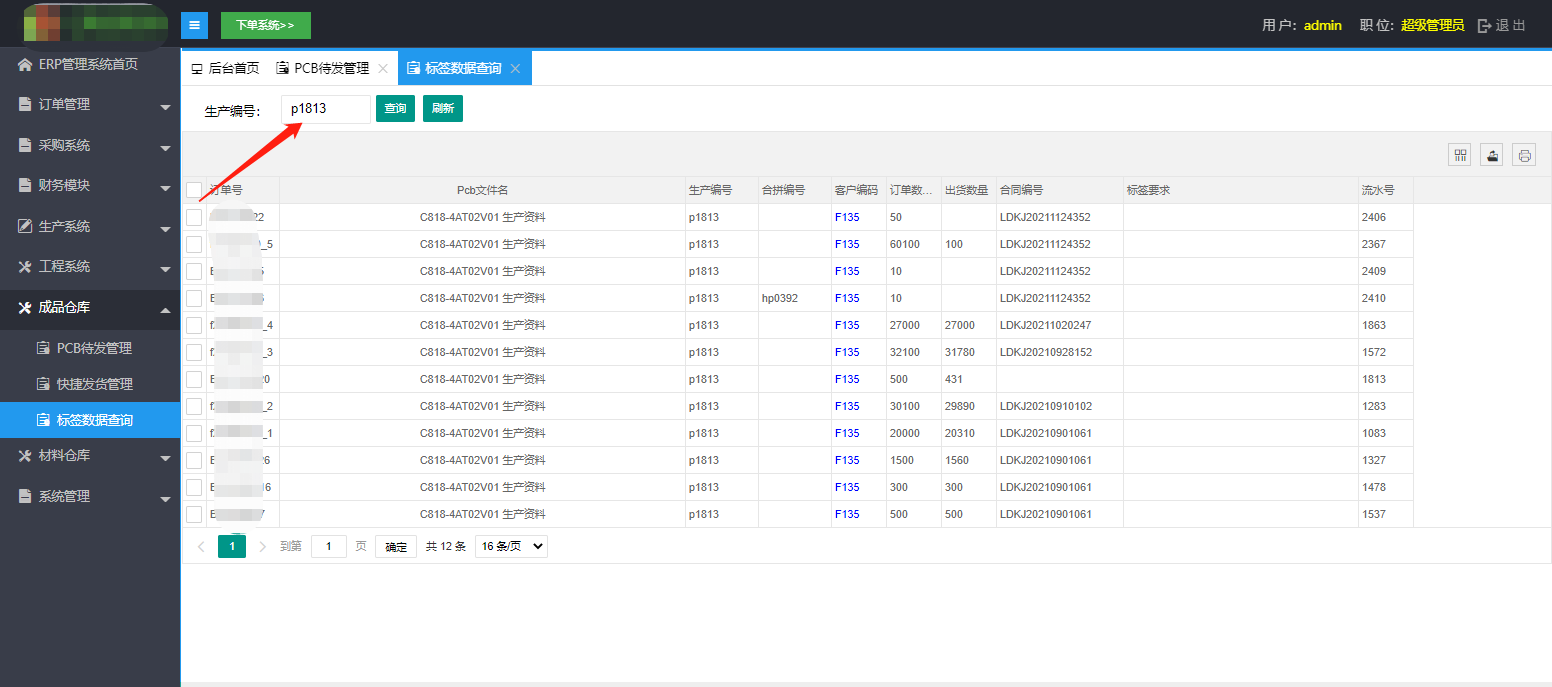The height and width of the screenshot is (687, 1552).
Task: Open ERP管理系统首页 home in sidebar
Action: click(x=88, y=64)
